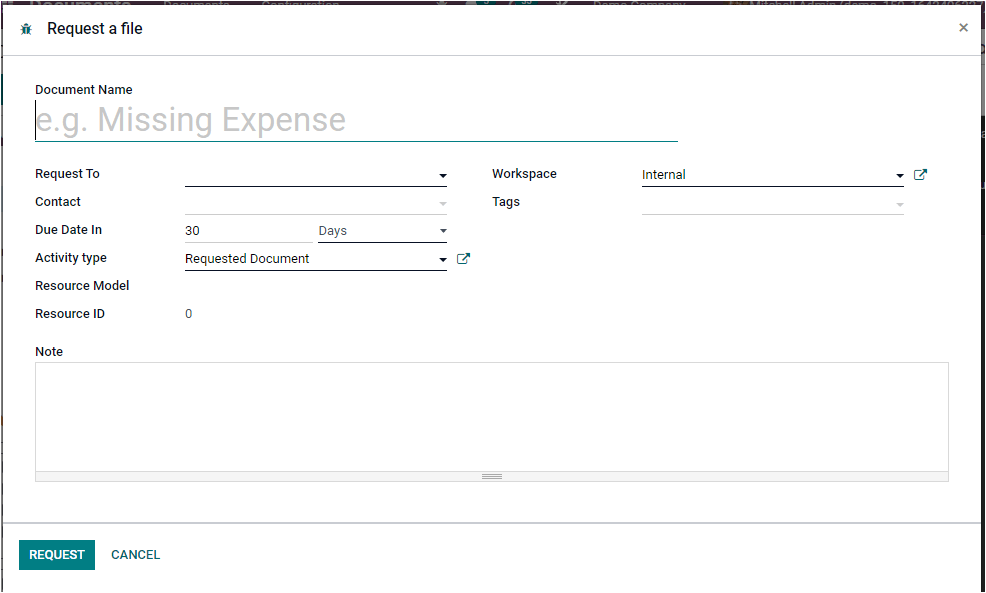Click the Document Name label
Viewport: 986px width, 593px height.
tap(84, 90)
